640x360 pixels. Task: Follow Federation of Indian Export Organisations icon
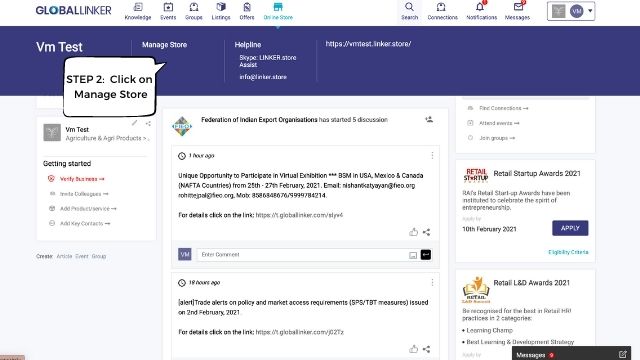(429, 120)
